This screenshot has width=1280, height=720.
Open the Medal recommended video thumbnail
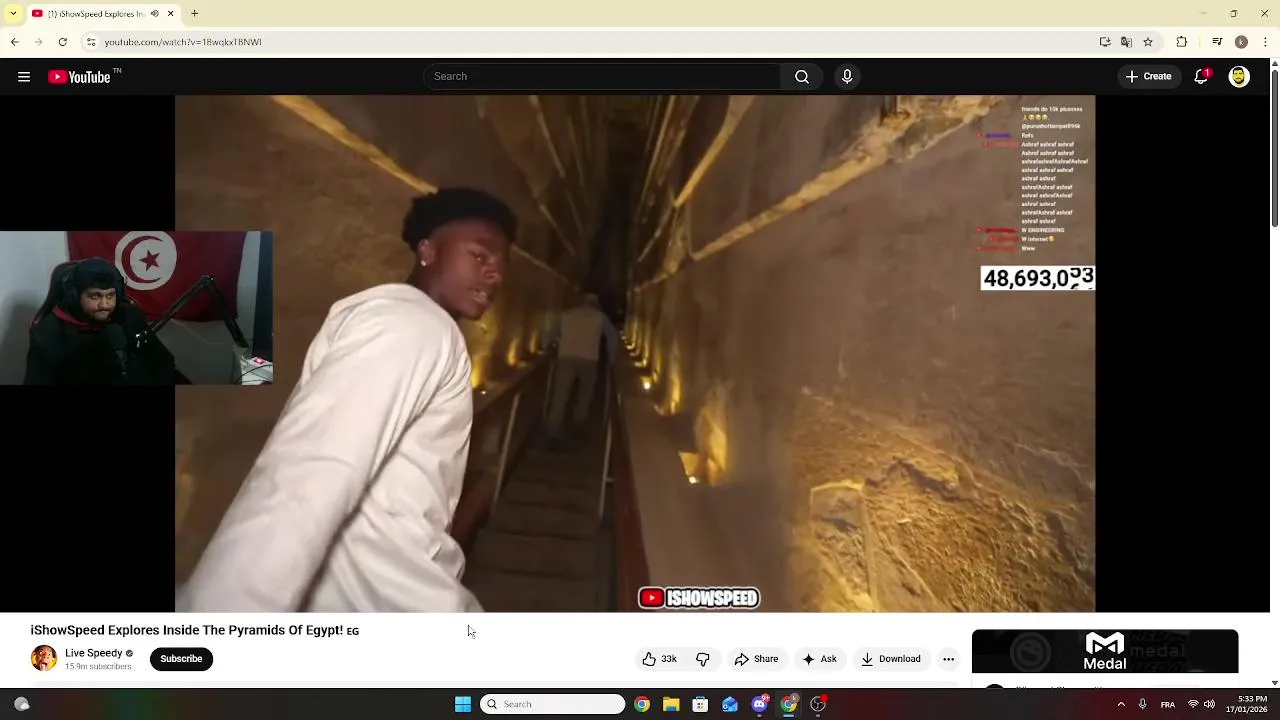tap(1105, 651)
